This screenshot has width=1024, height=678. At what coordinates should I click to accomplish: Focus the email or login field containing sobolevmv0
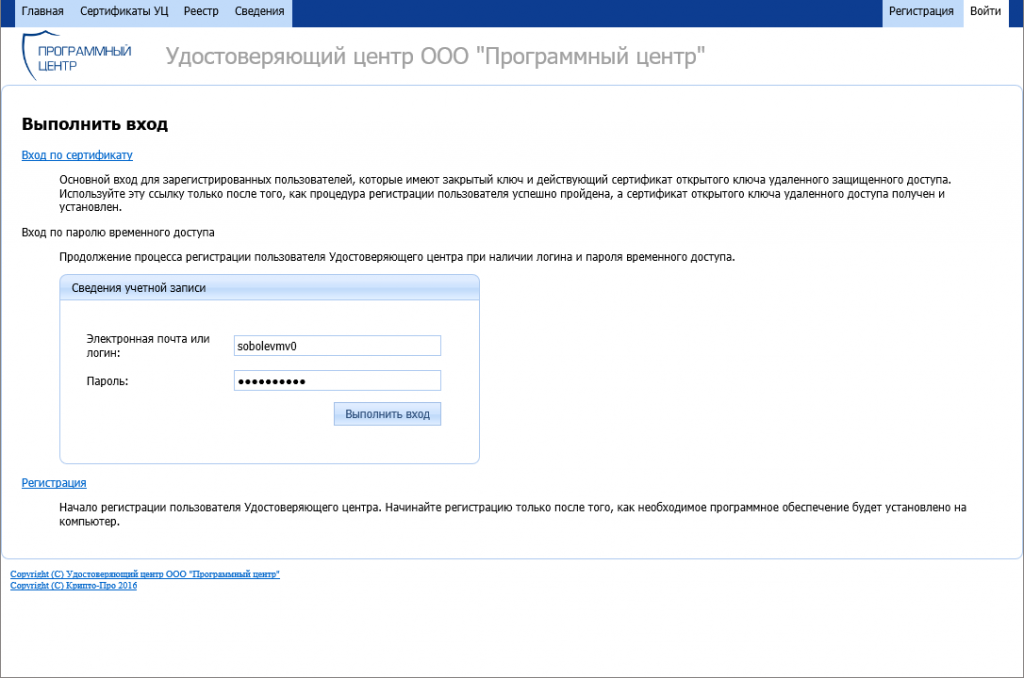point(337,345)
